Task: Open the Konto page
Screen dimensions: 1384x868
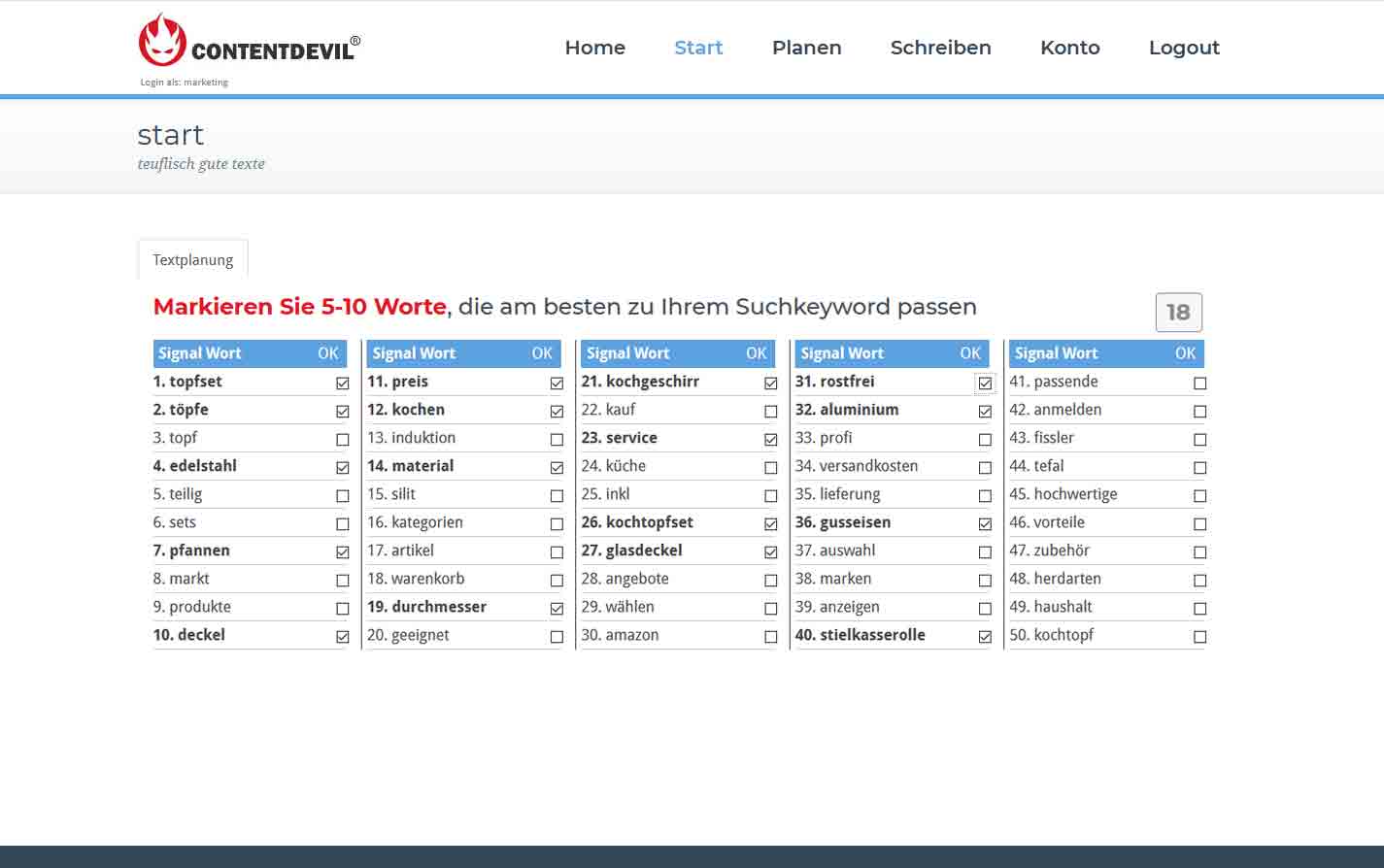Action: click(x=1069, y=48)
